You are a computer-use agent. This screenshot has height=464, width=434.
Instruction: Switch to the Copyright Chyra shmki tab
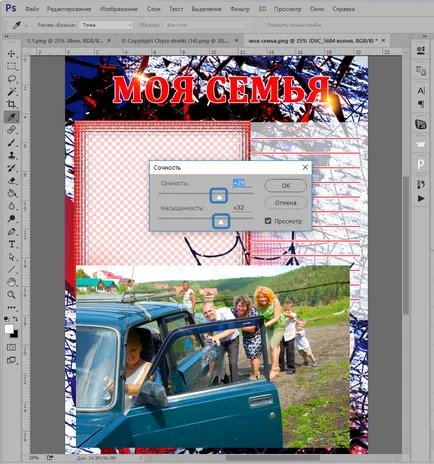point(175,41)
